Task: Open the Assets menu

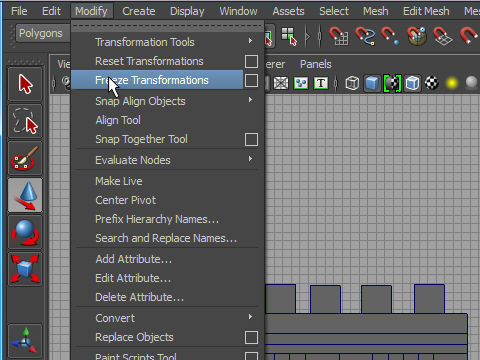Action: 288,11
